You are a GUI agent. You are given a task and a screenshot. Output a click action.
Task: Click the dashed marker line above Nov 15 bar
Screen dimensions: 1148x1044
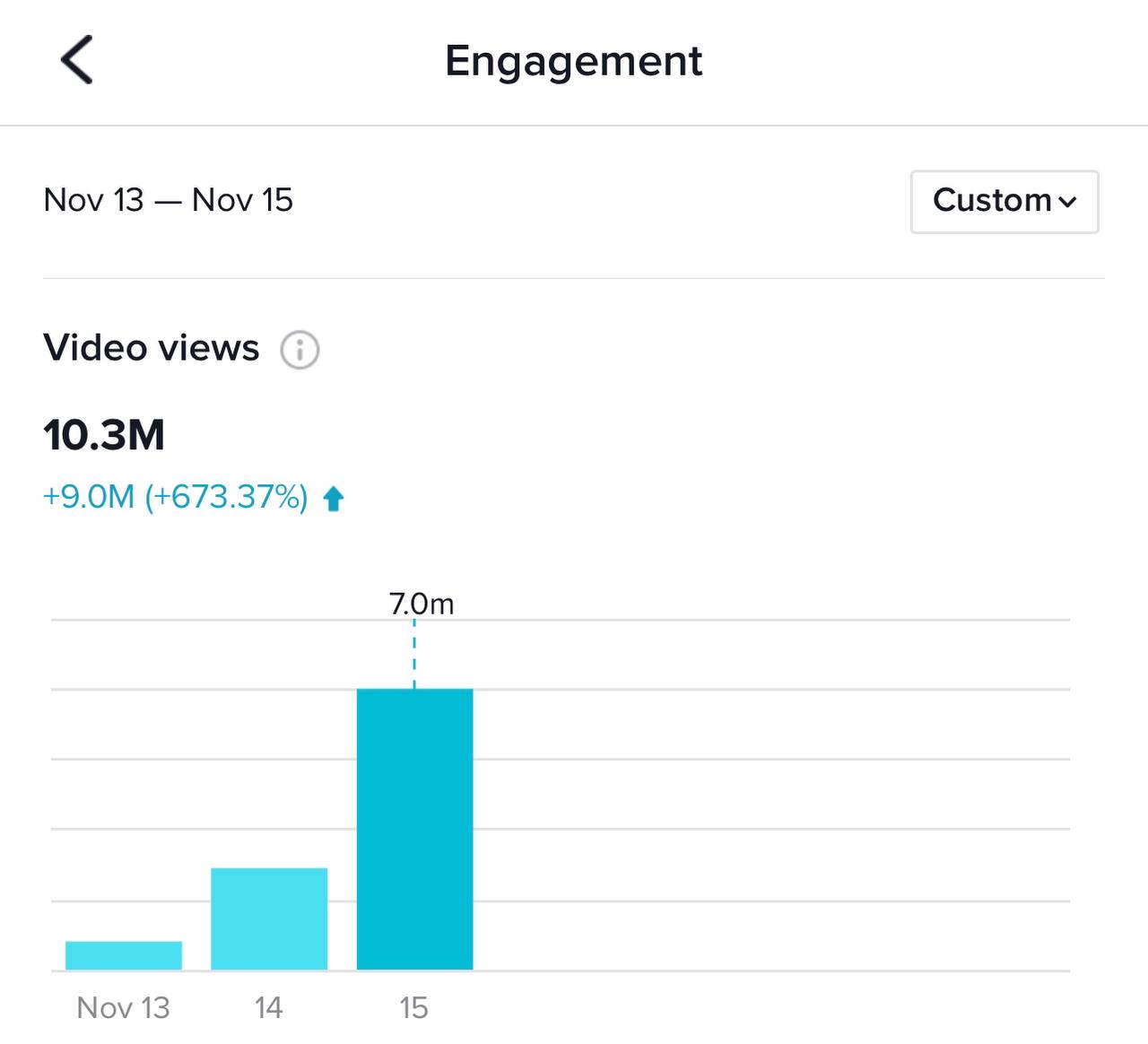(414, 655)
